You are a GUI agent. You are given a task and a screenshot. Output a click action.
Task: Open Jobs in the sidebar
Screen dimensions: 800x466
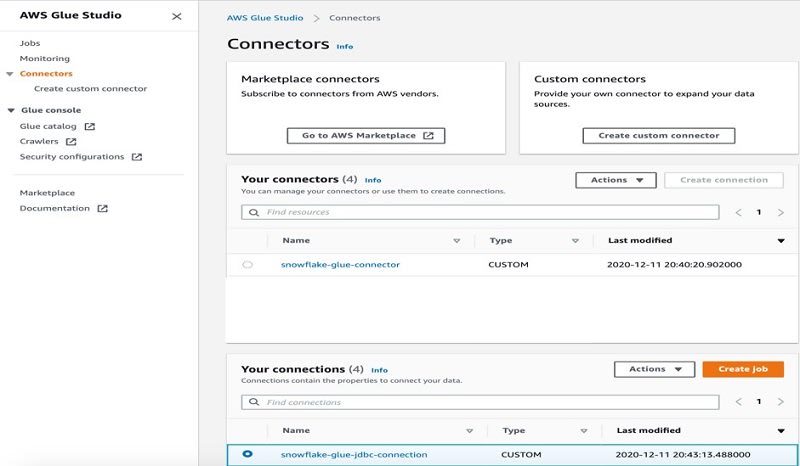coord(30,43)
